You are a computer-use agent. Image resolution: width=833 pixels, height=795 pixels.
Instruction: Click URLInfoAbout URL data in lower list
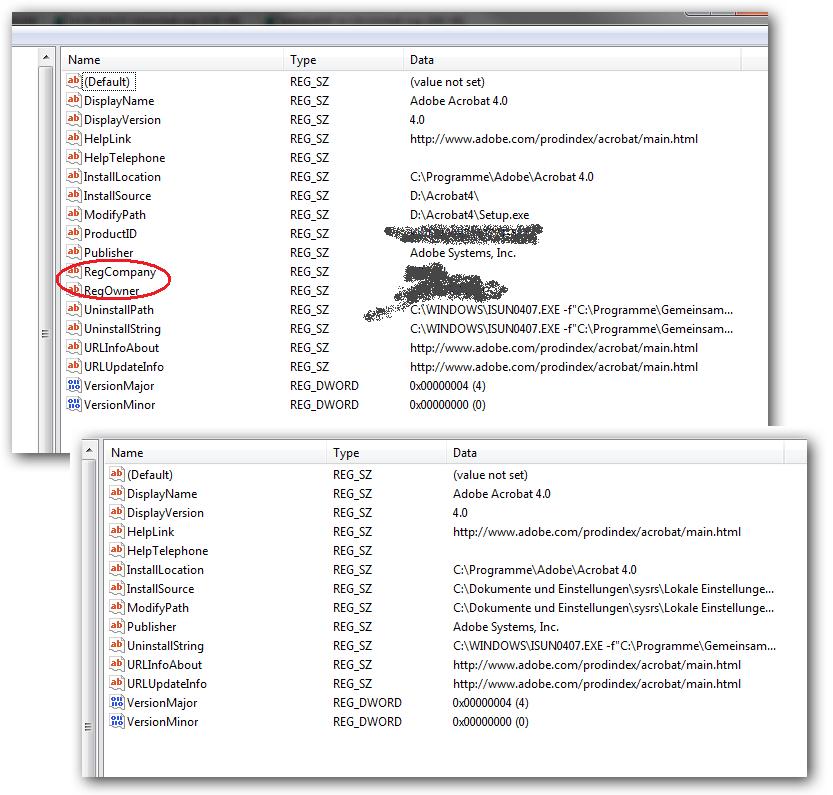coord(597,665)
